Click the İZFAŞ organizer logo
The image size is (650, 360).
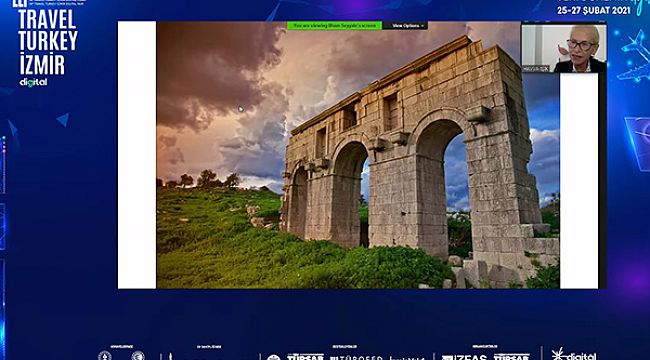464,357
